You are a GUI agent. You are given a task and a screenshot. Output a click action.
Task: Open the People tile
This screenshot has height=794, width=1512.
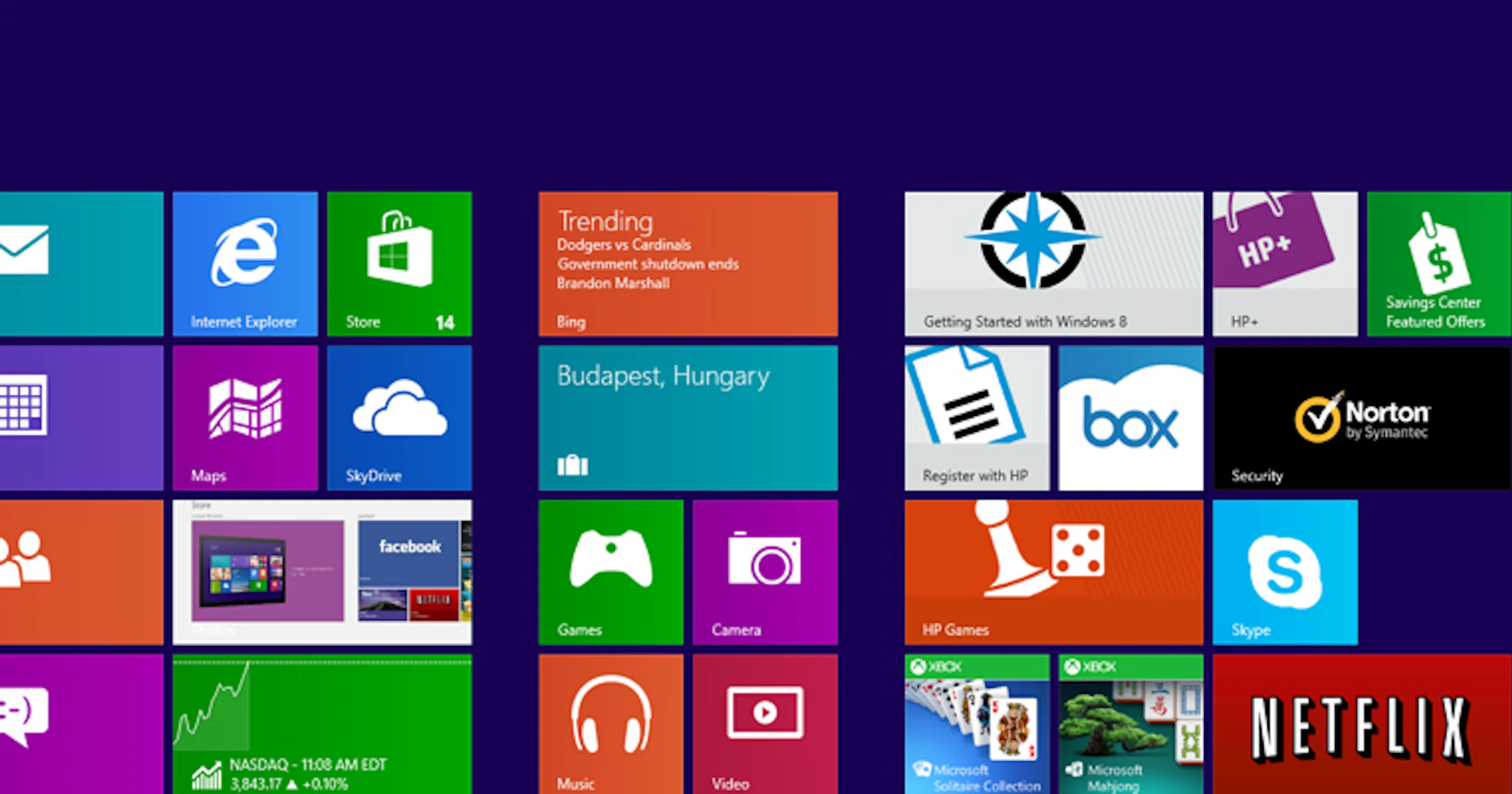[81, 572]
